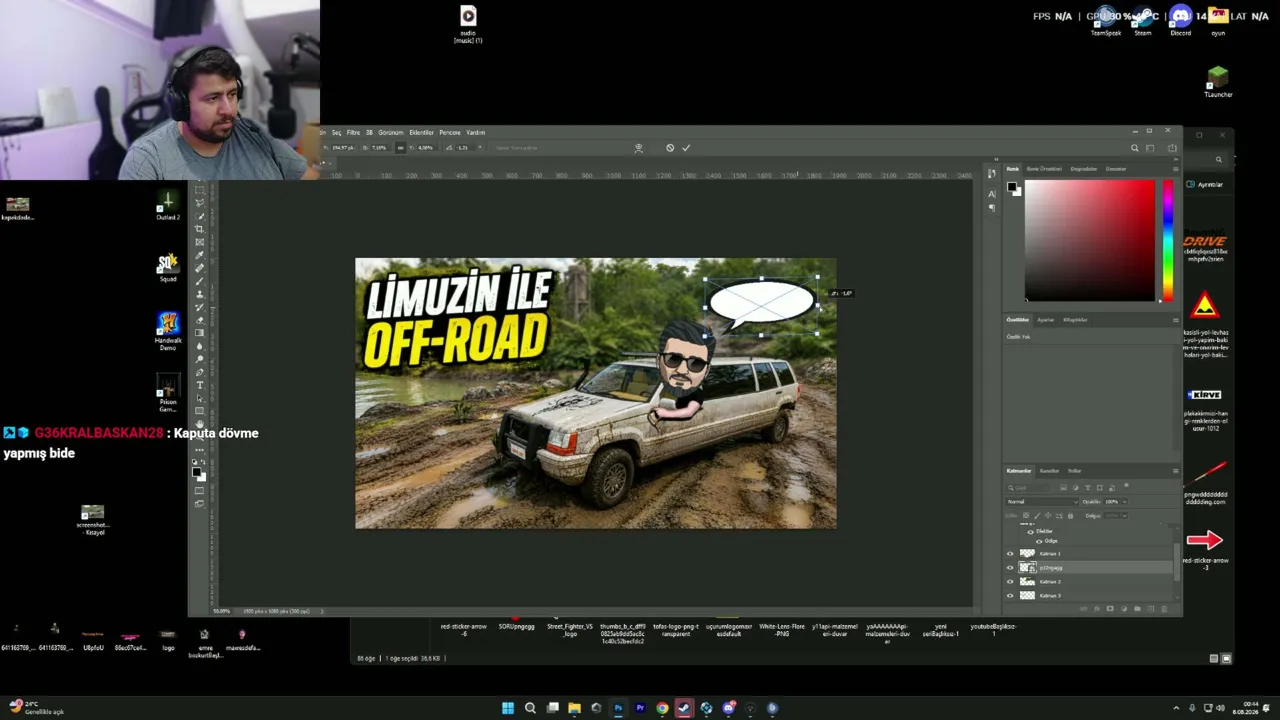This screenshot has height=720, width=1280.
Task: Toggle warp mode icon in options bar
Action: [x=638, y=148]
